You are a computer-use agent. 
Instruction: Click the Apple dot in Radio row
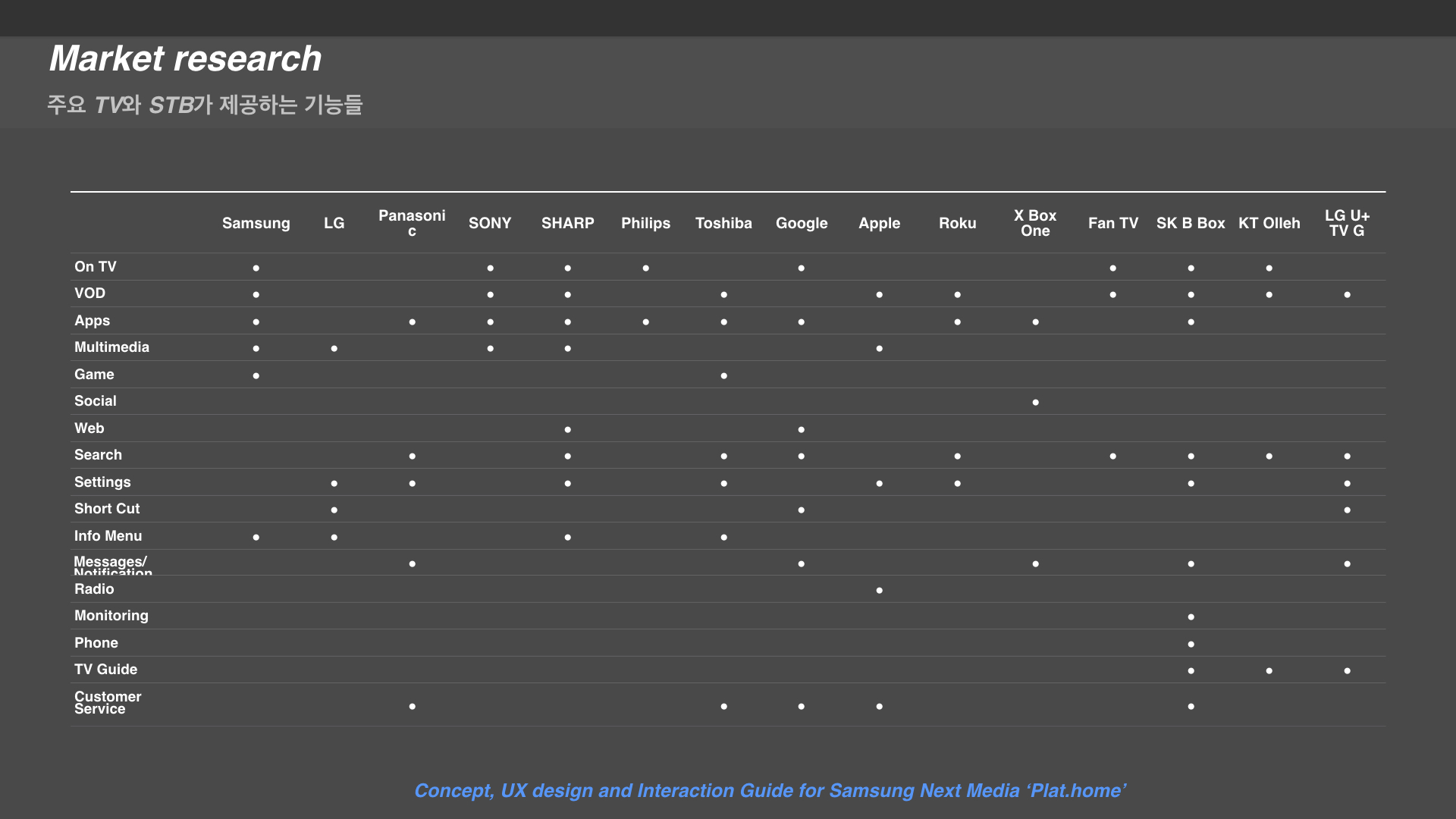(879, 590)
